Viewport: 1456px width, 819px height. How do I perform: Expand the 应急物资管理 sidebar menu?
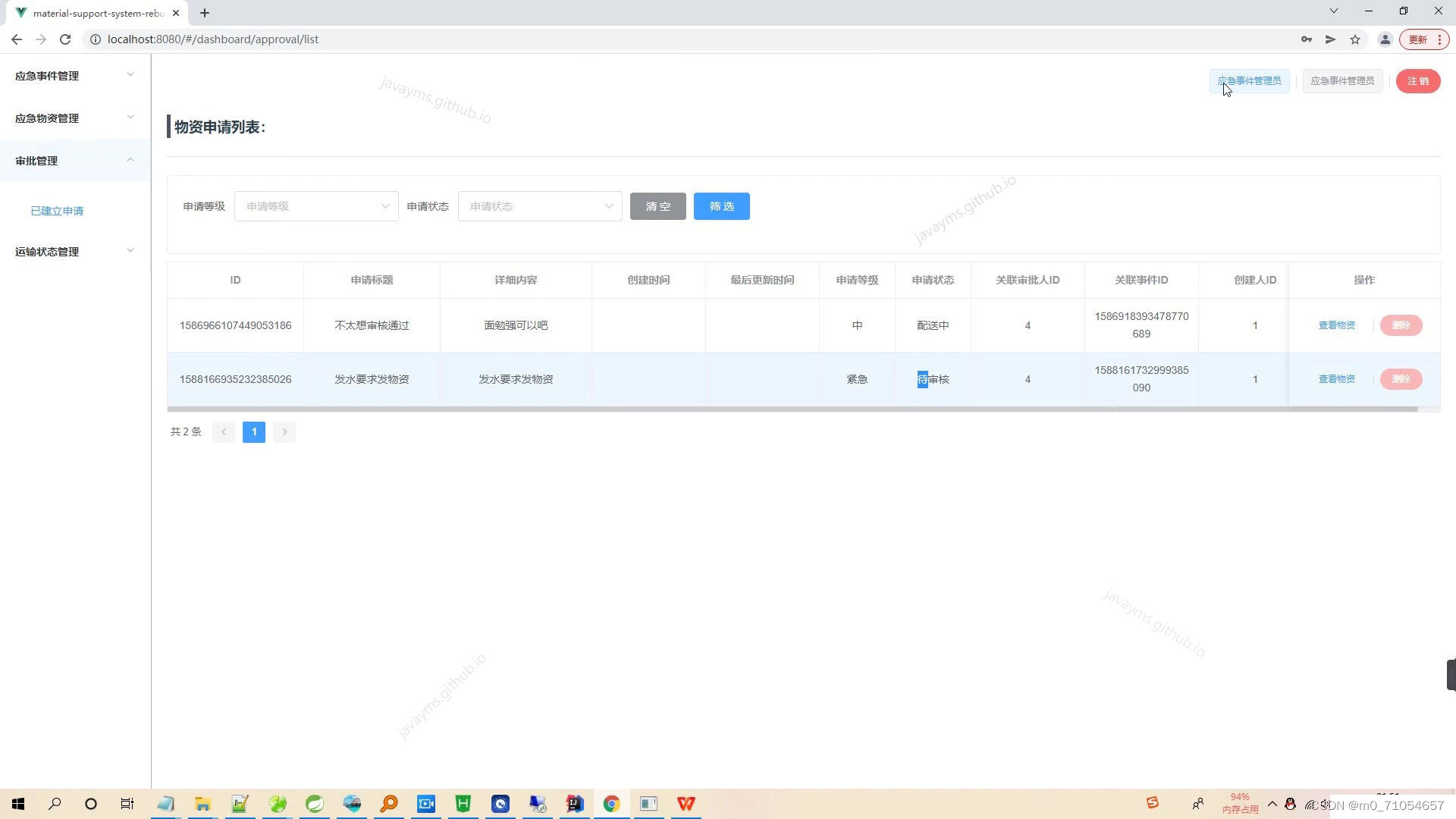click(x=75, y=118)
